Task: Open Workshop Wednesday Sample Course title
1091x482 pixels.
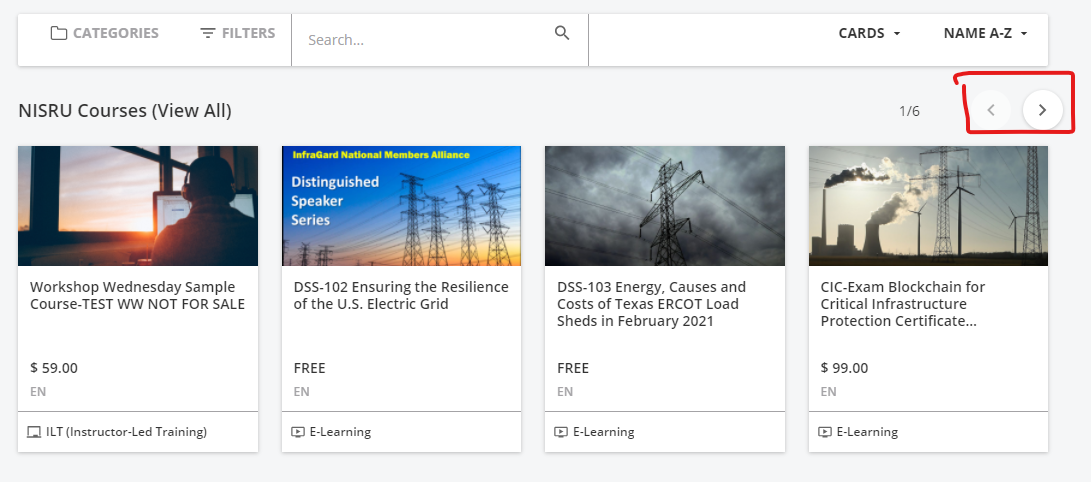Action: 137,296
